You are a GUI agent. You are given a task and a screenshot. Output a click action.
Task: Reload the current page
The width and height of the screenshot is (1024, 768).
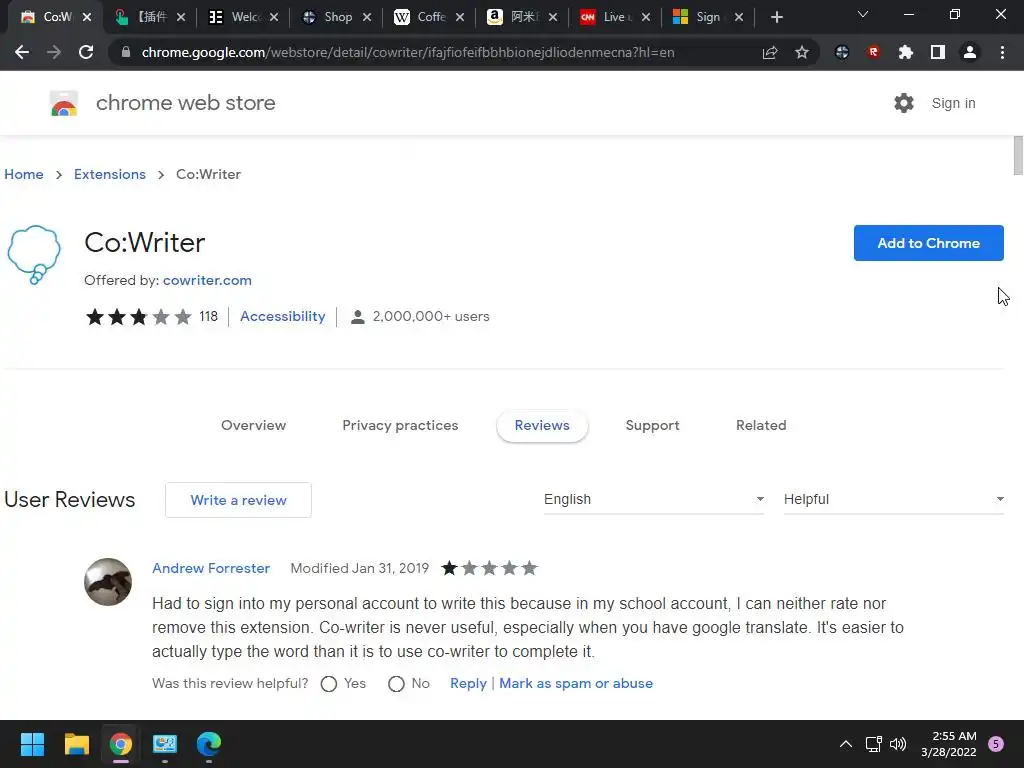click(x=86, y=52)
